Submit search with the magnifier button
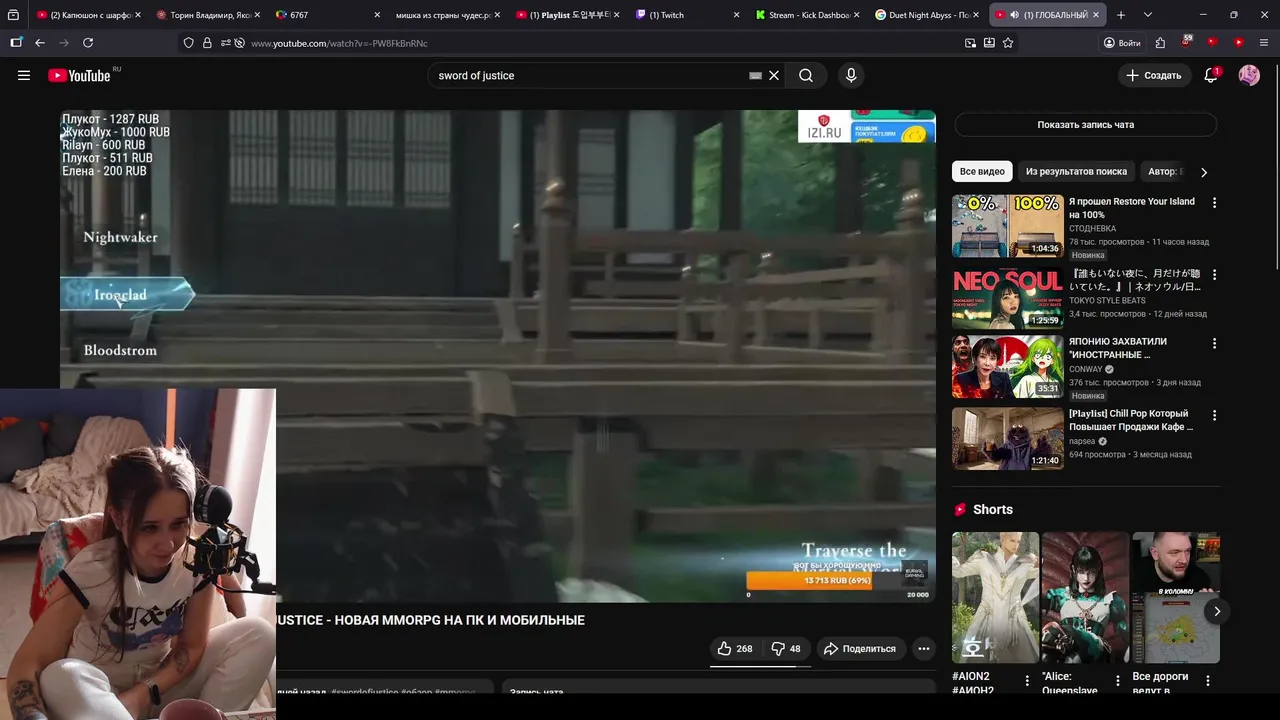Viewport: 1280px width, 720px height. tap(806, 75)
